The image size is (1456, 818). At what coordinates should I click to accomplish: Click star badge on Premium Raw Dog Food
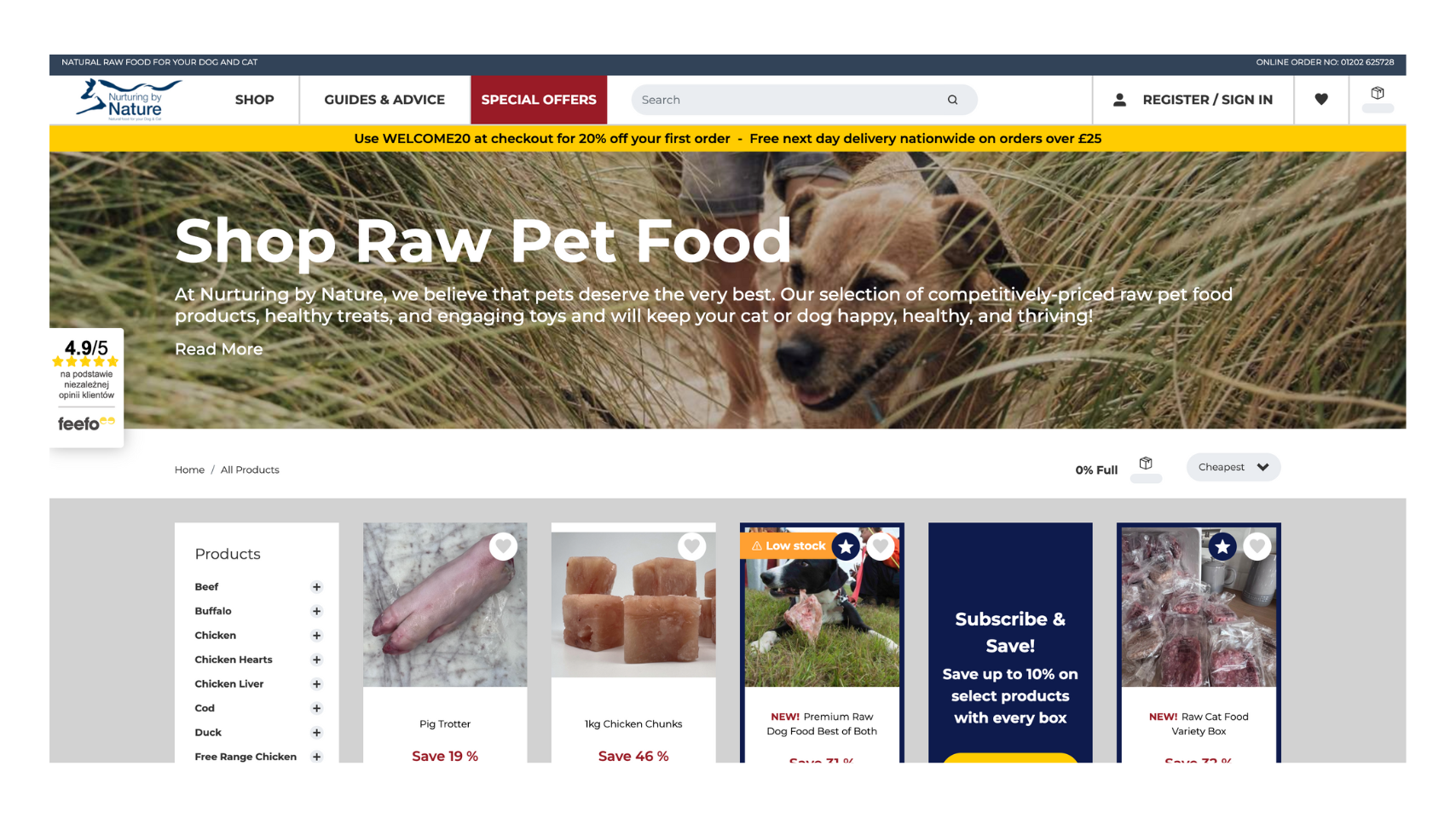click(846, 546)
